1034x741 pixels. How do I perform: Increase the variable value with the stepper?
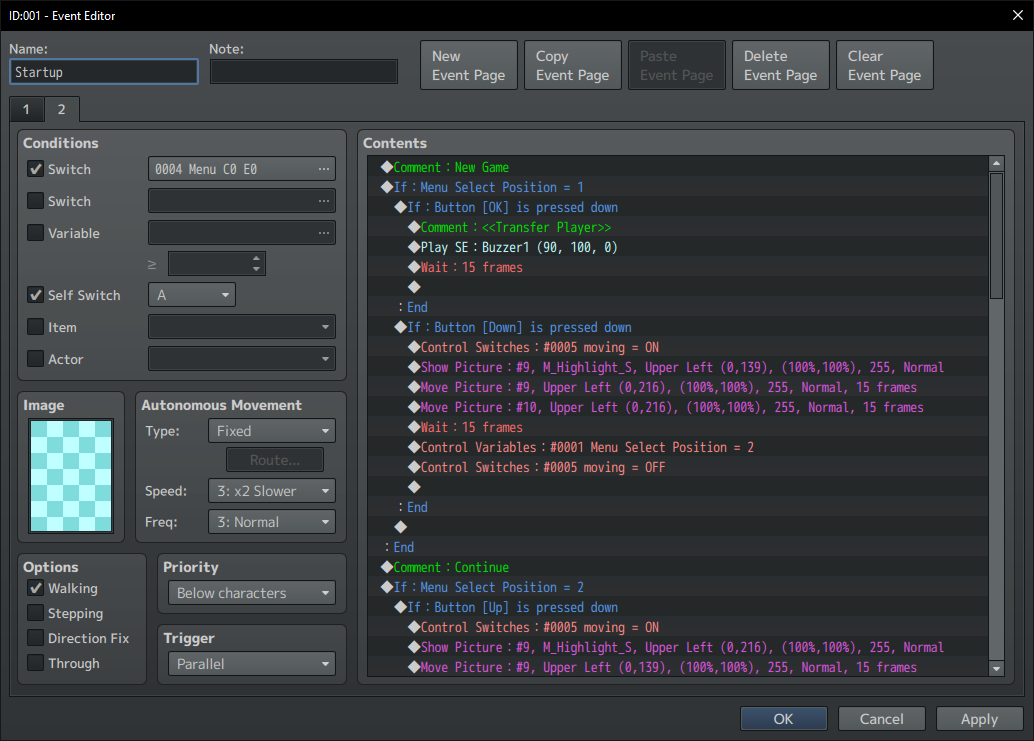point(257,258)
